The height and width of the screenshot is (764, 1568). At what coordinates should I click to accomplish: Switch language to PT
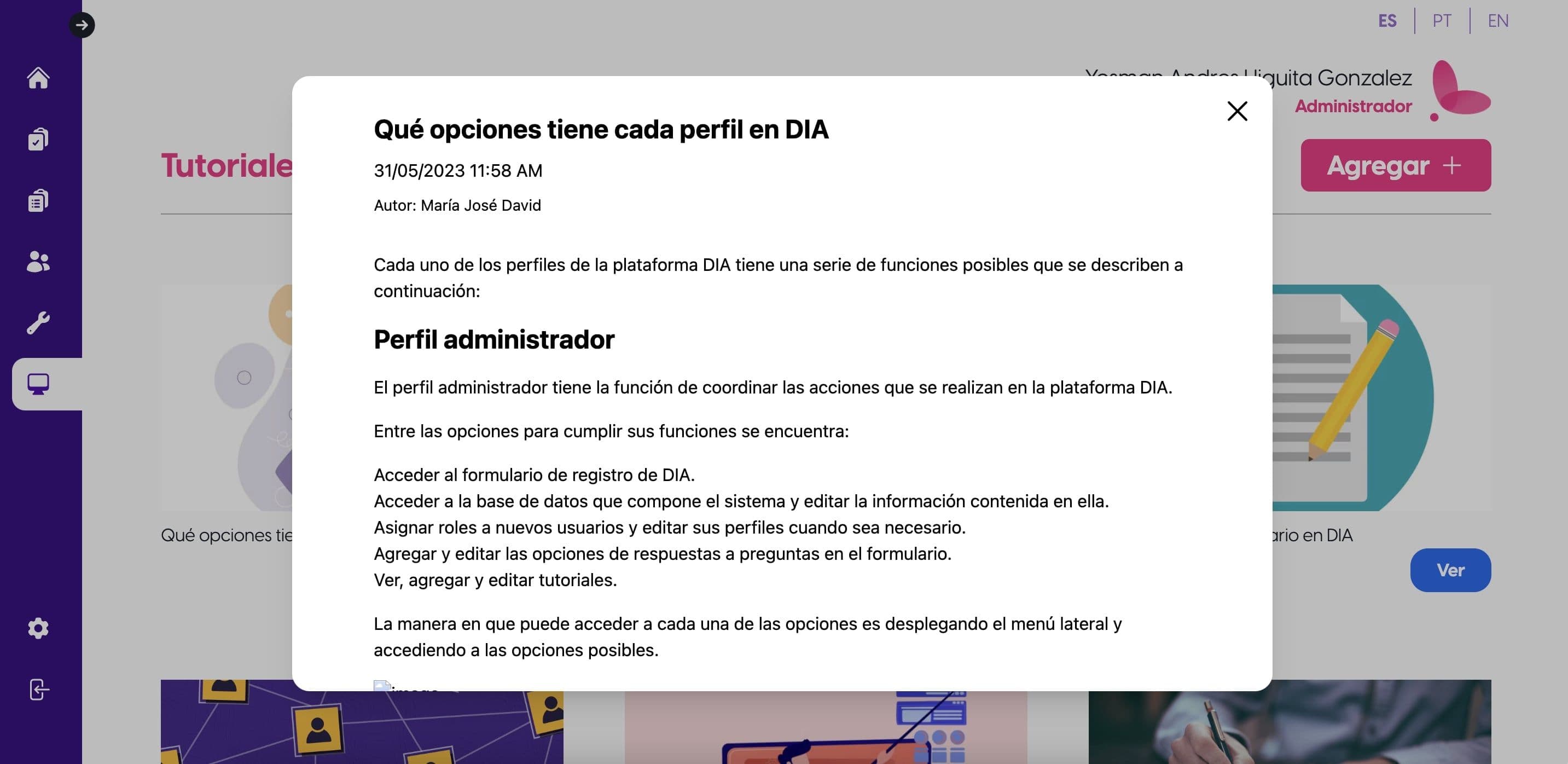pos(1442,21)
